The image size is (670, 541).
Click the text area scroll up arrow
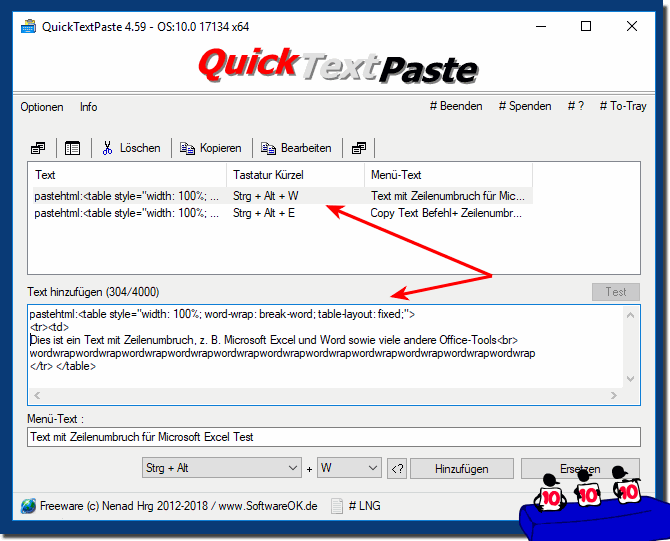click(x=631, y=315)
